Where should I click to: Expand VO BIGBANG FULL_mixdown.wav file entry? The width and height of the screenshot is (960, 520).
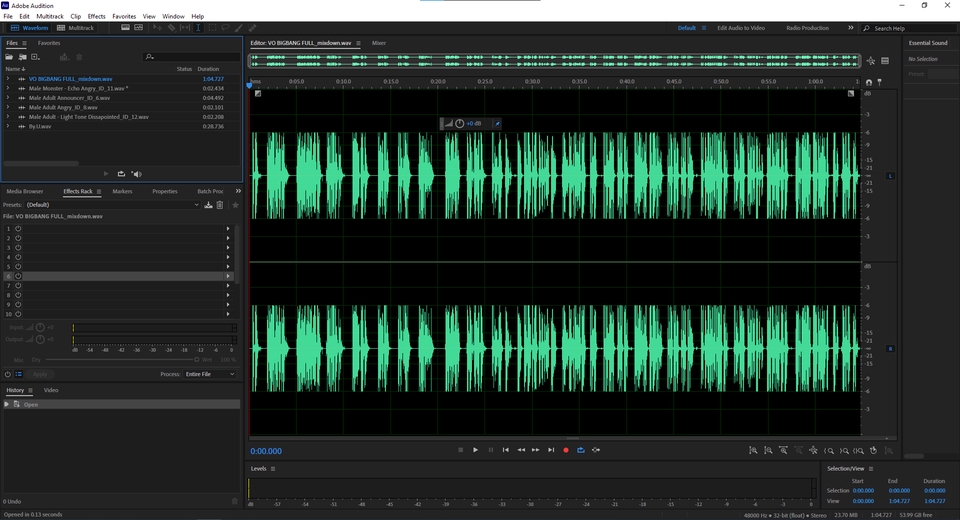(x=7, y=78)
